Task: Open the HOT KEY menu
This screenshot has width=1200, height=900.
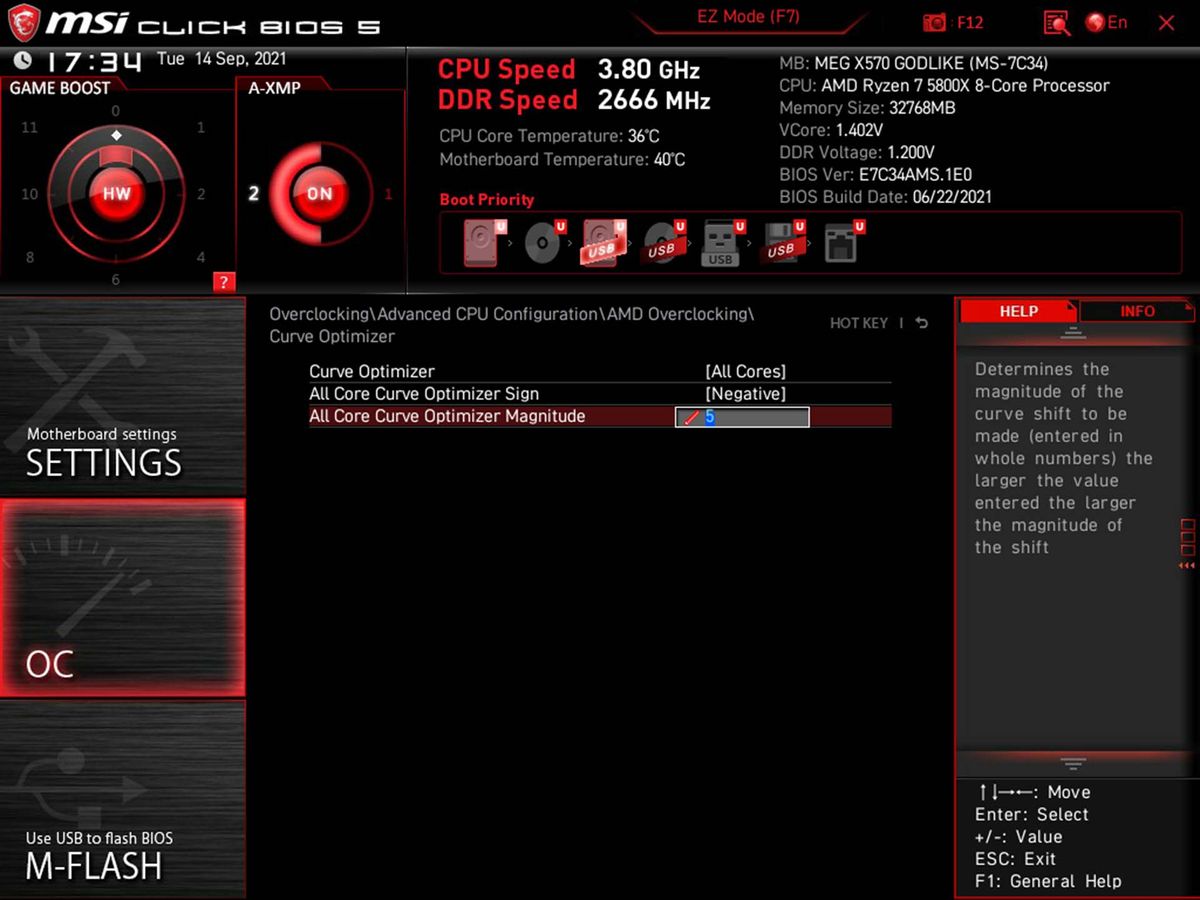Action: point(859,323)
